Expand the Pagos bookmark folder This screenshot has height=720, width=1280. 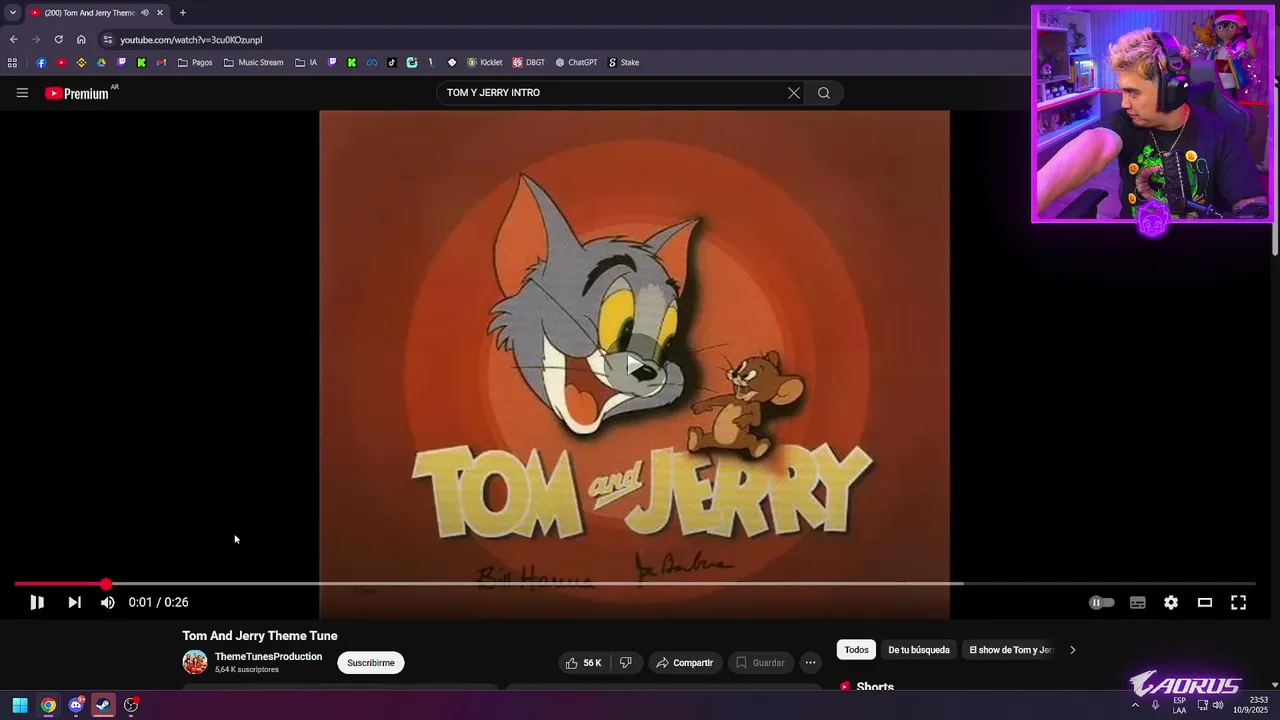point(195,62)
